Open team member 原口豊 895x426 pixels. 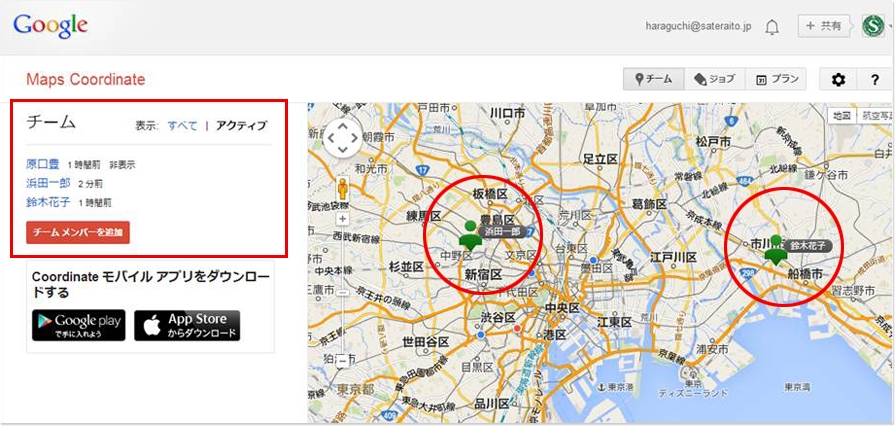(43, 164)
